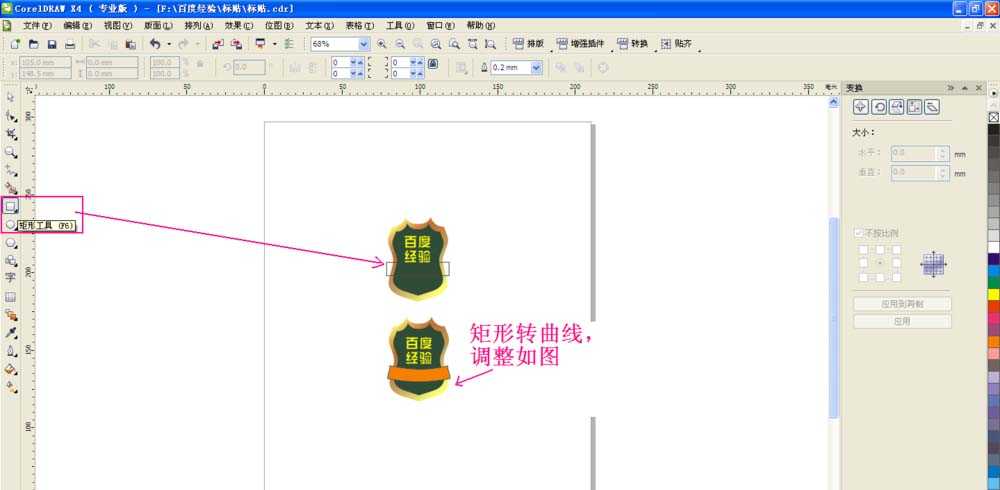Open the 效果 menu

coord(238,25)
